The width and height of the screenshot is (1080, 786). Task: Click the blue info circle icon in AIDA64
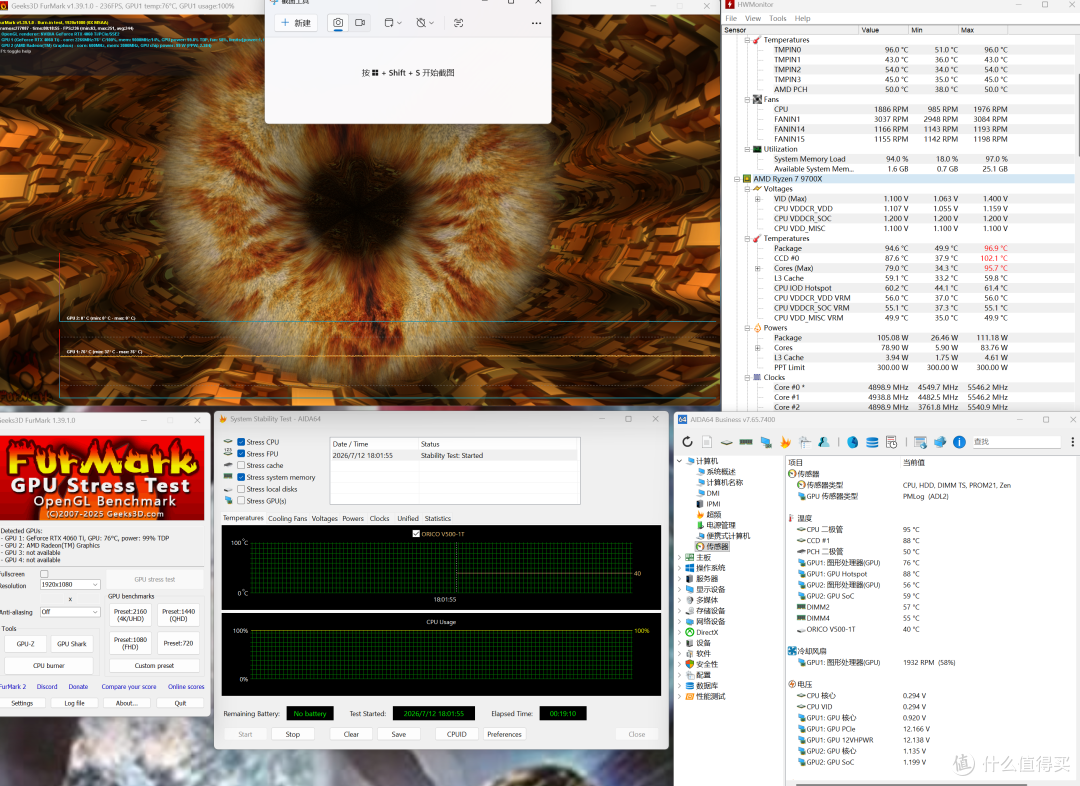[x=959, y=442]
